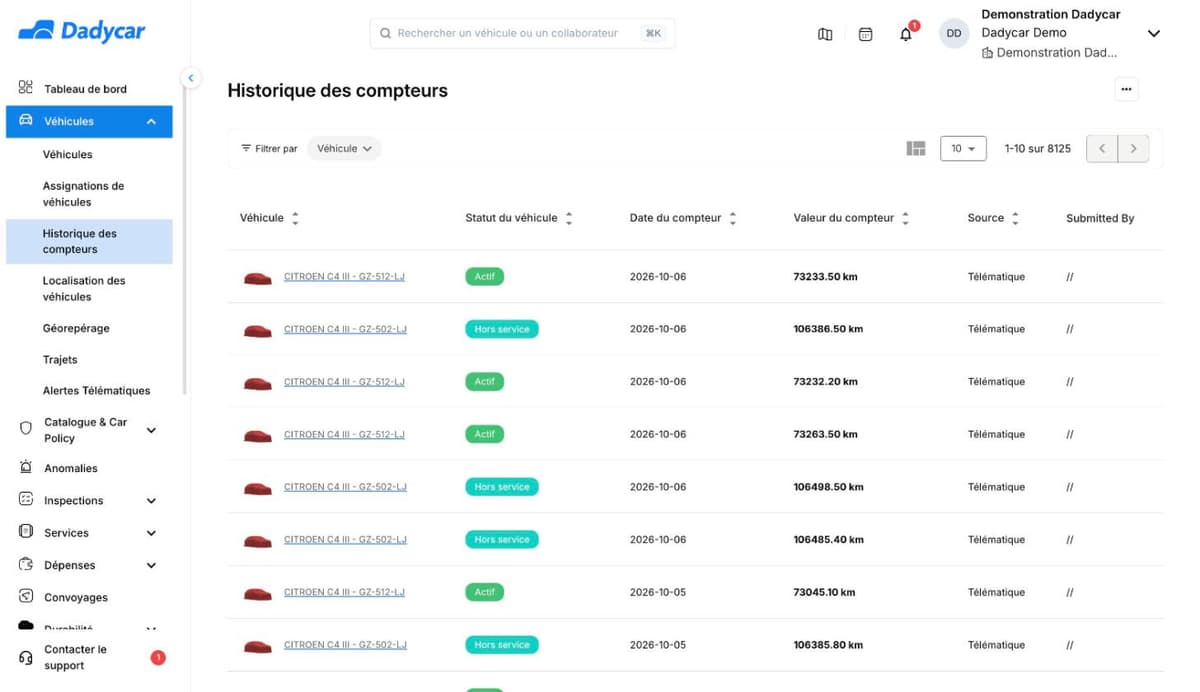Image resolution: width=1200 pixels, height=692 pixels.
Task: Click the Demonstration Dadycar account name
Action: 1051,14
